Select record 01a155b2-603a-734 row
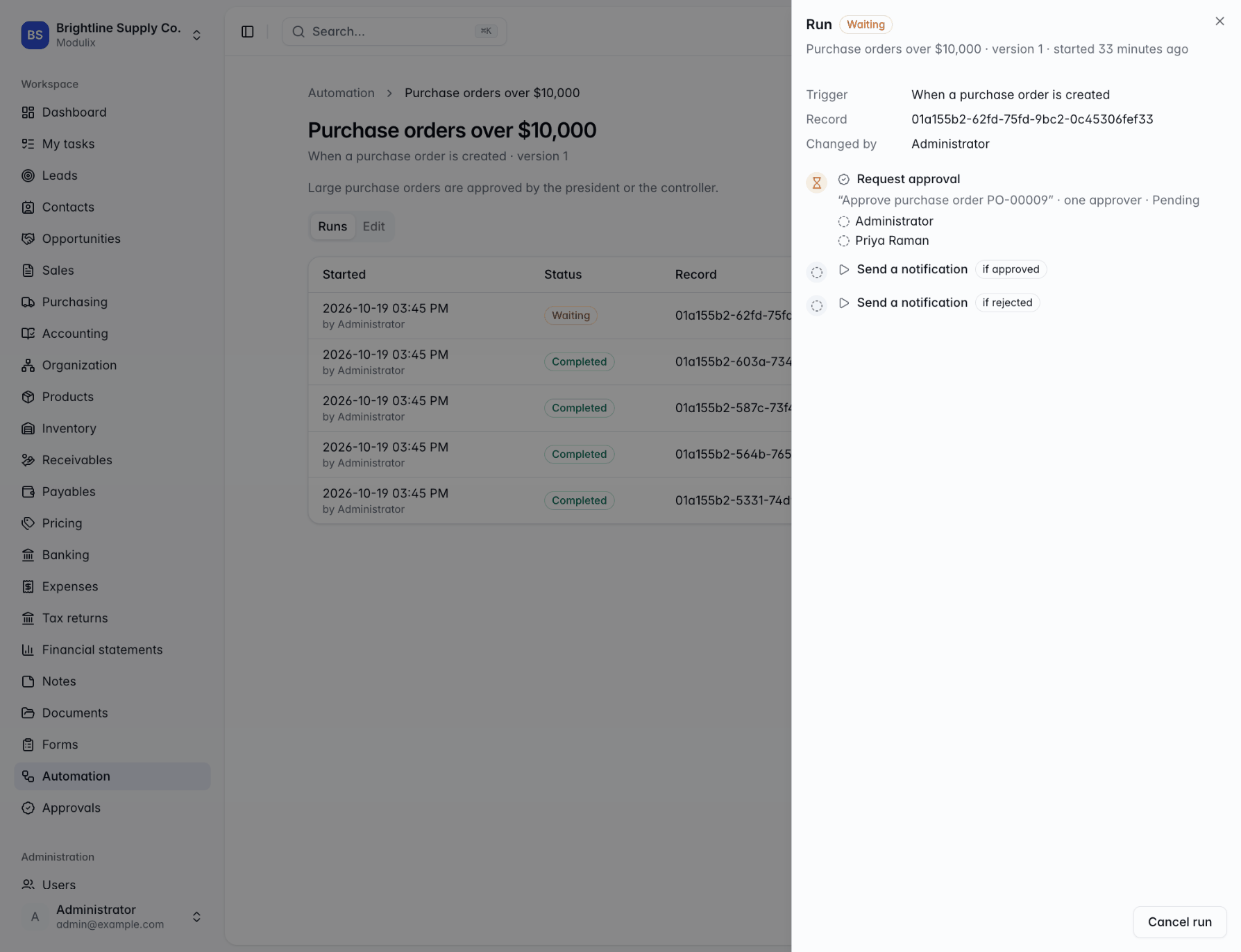The height and width of the screenshot is (952, 1241). pos(550,362)
